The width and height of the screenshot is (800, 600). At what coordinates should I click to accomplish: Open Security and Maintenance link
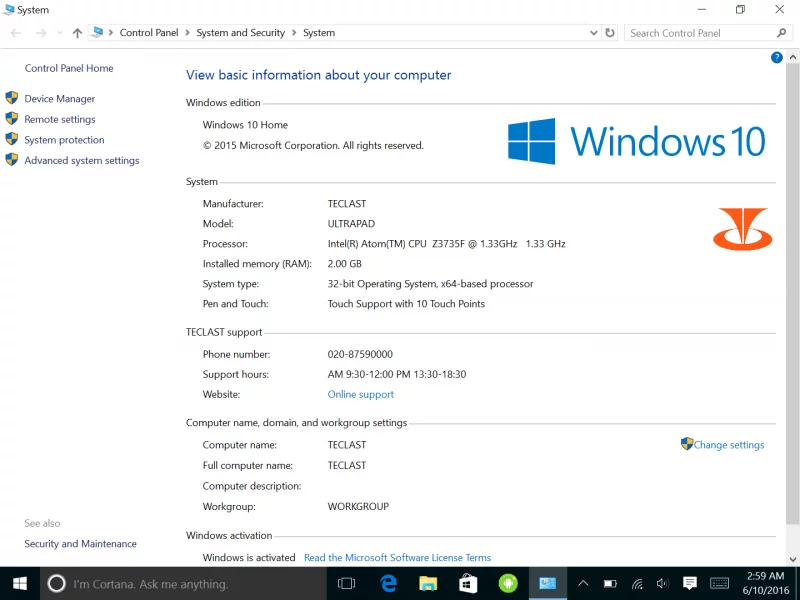(81, 544)
